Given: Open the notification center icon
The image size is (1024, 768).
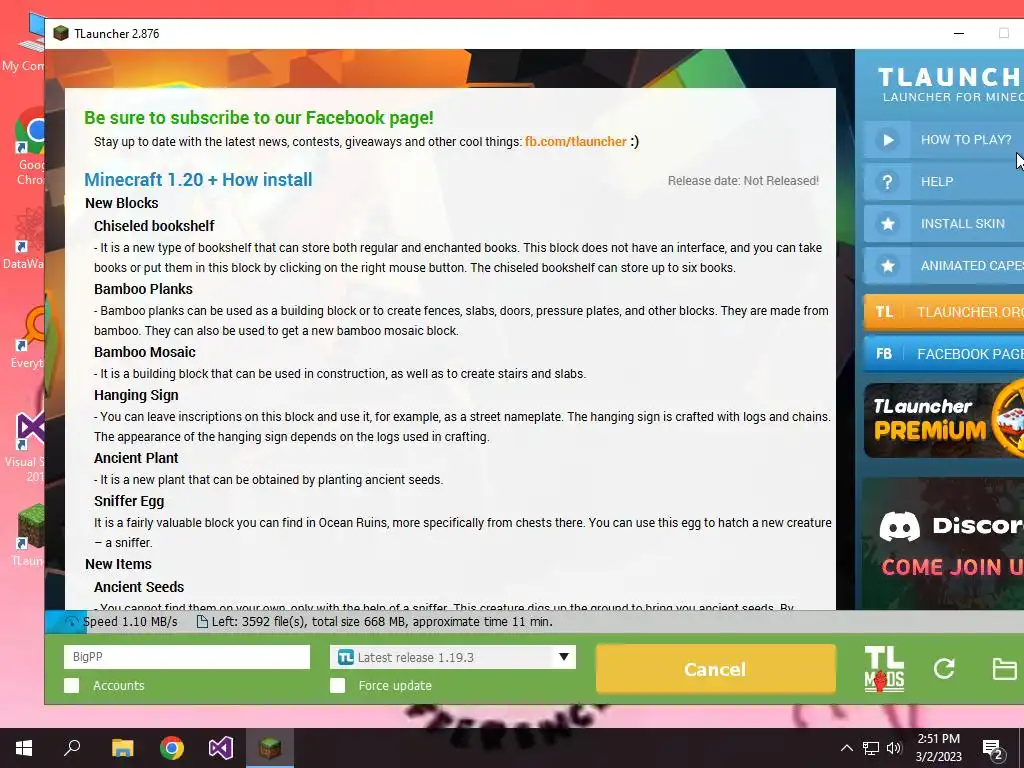Looking at the screenshot, I should click(x=993, y=750).
